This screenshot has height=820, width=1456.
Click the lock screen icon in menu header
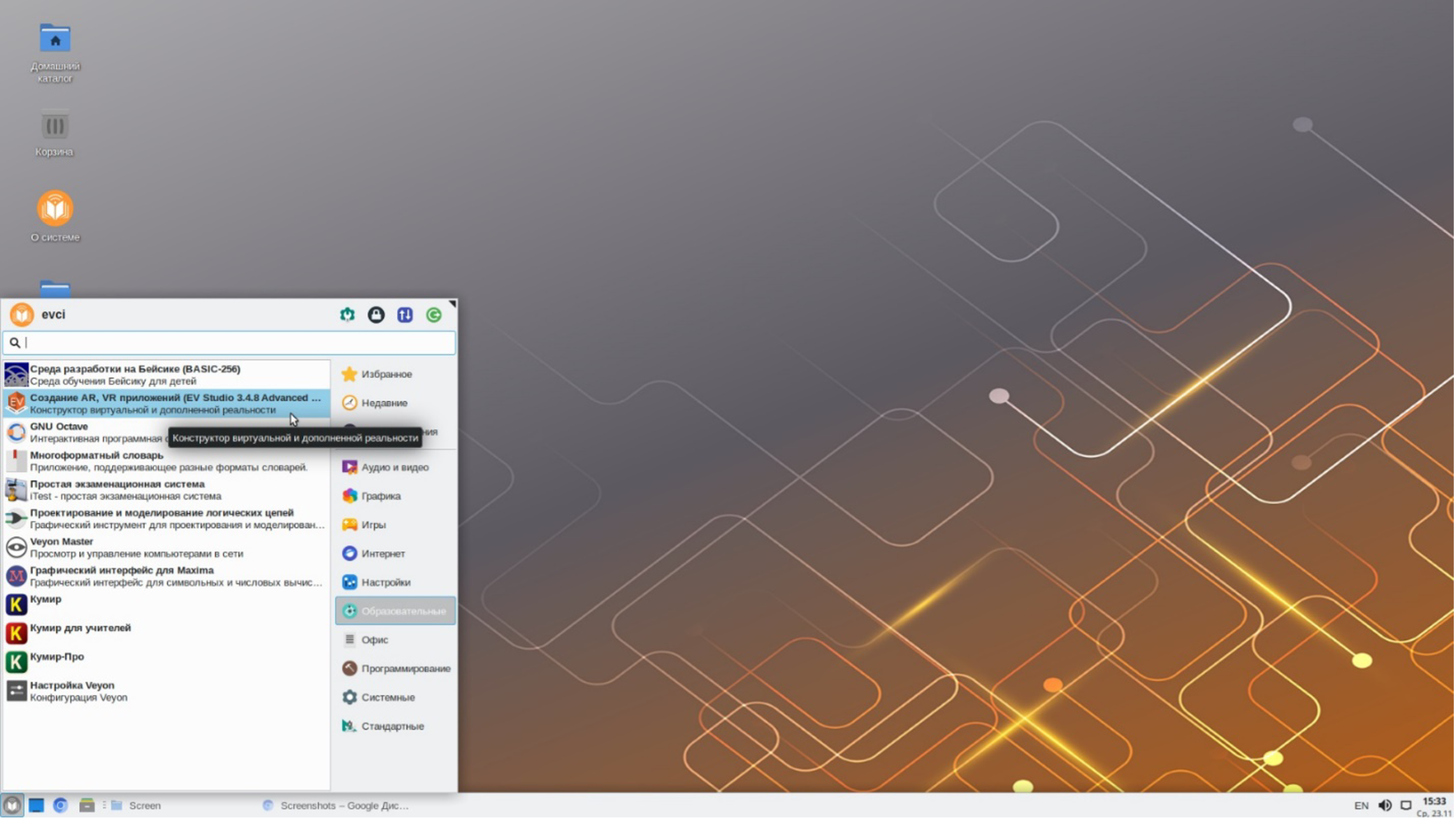376,315
